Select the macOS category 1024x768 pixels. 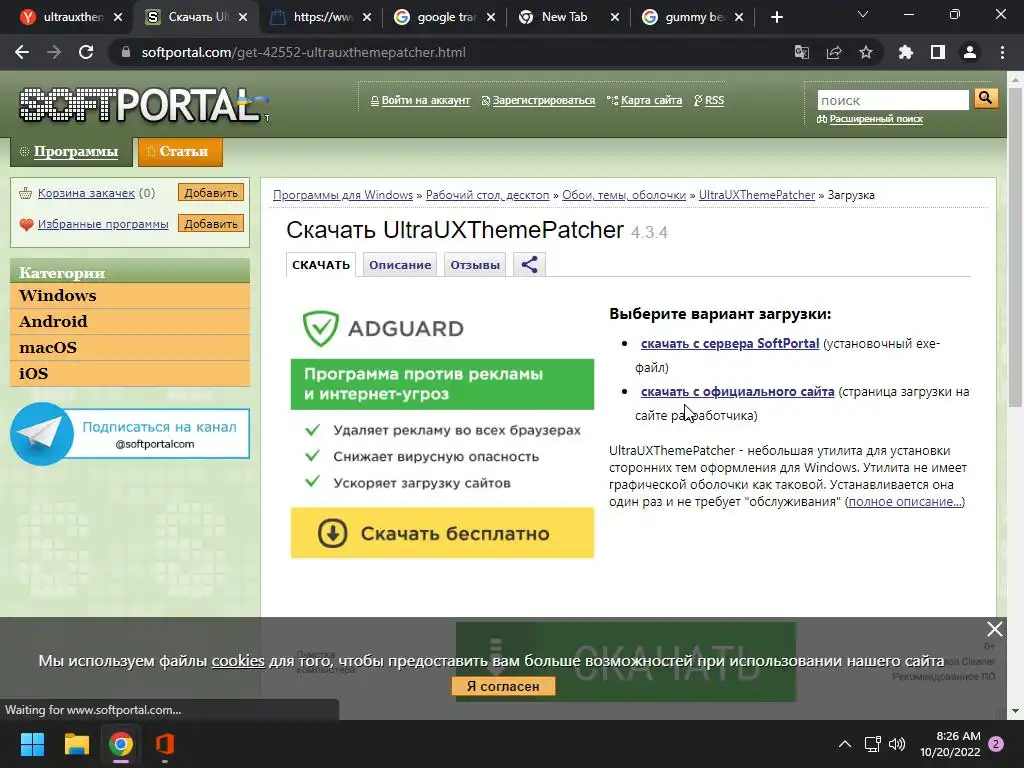pyautogui.click(x=130, y=347)
